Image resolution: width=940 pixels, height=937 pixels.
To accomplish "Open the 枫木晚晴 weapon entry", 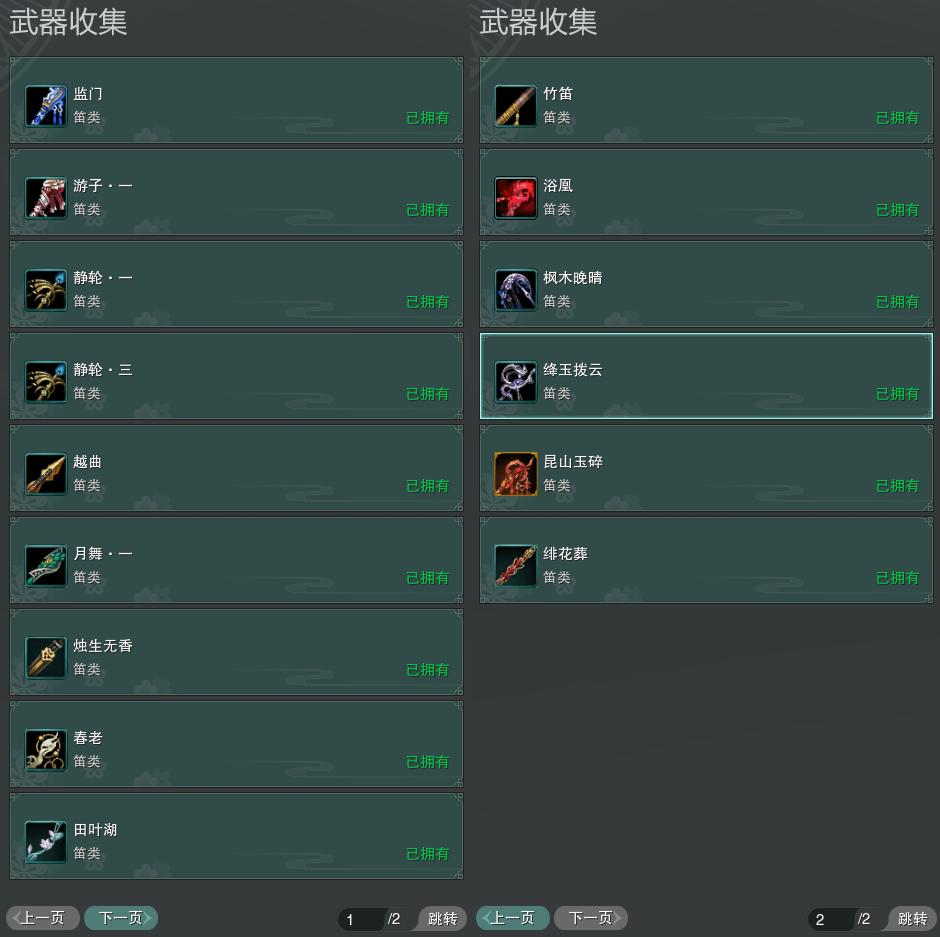I will [706, 284].
